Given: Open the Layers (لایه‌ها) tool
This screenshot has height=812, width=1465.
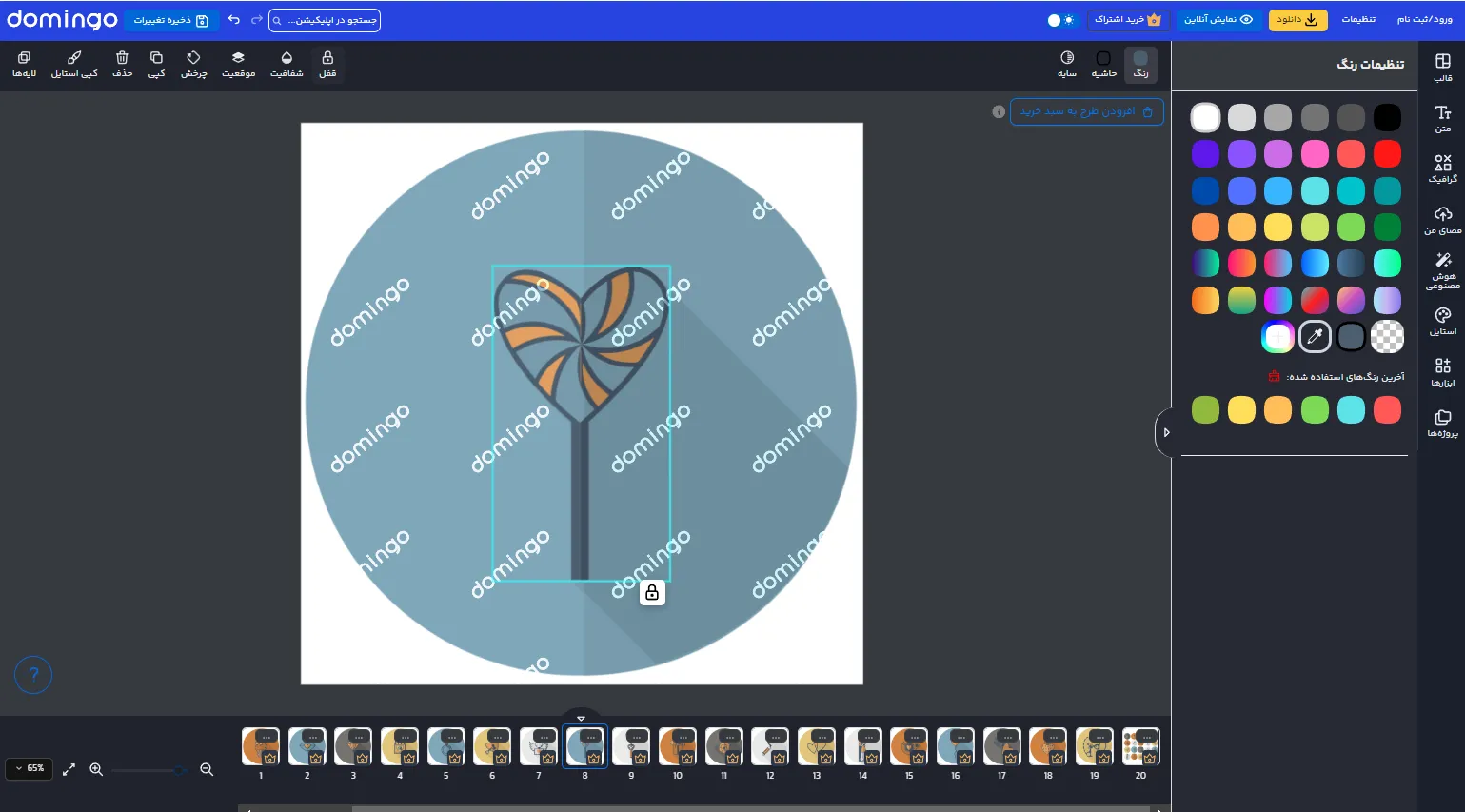Looking at the screenshot, I should tap(24, 65).
